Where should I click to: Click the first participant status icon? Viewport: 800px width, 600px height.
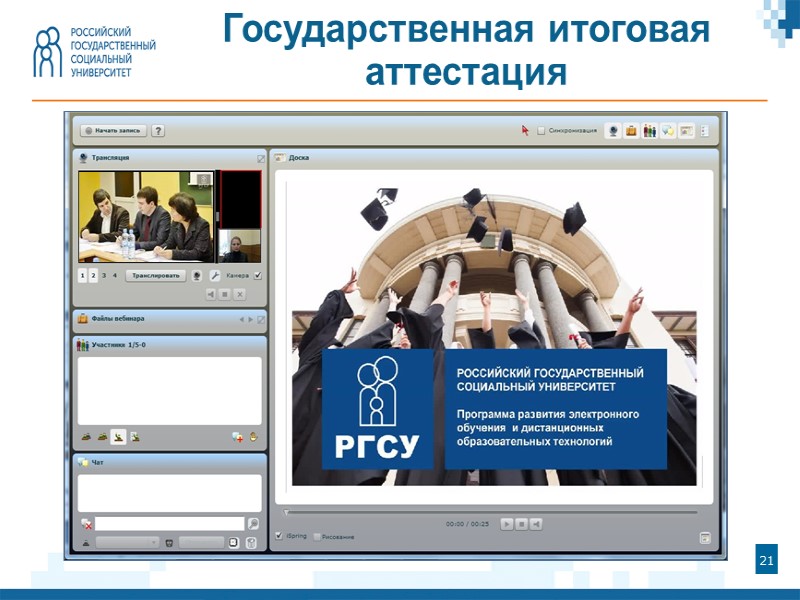[86, 437]
